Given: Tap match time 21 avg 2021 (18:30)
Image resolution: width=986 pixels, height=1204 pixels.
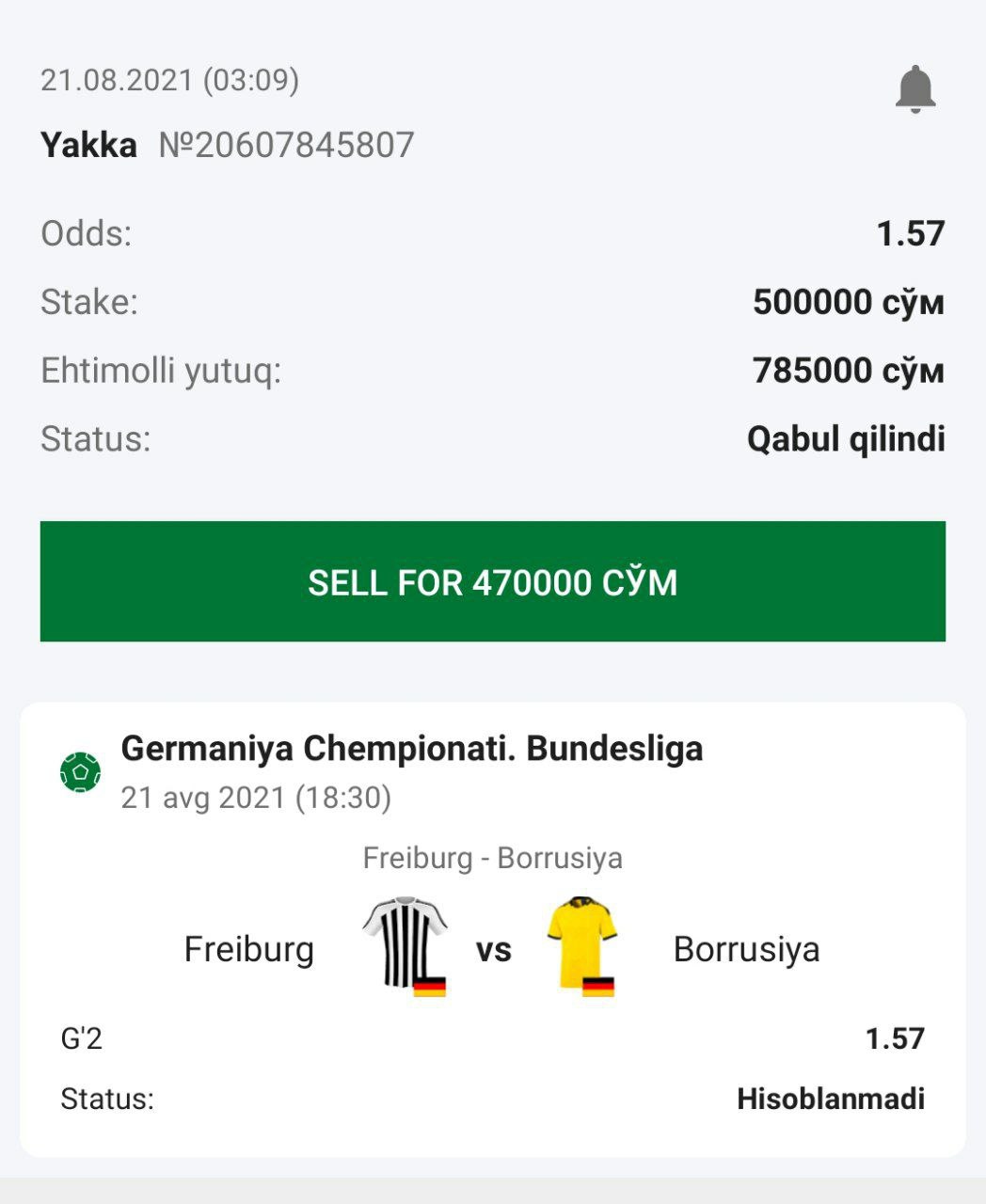Looking at the screenshot, I should click(256, 798).
